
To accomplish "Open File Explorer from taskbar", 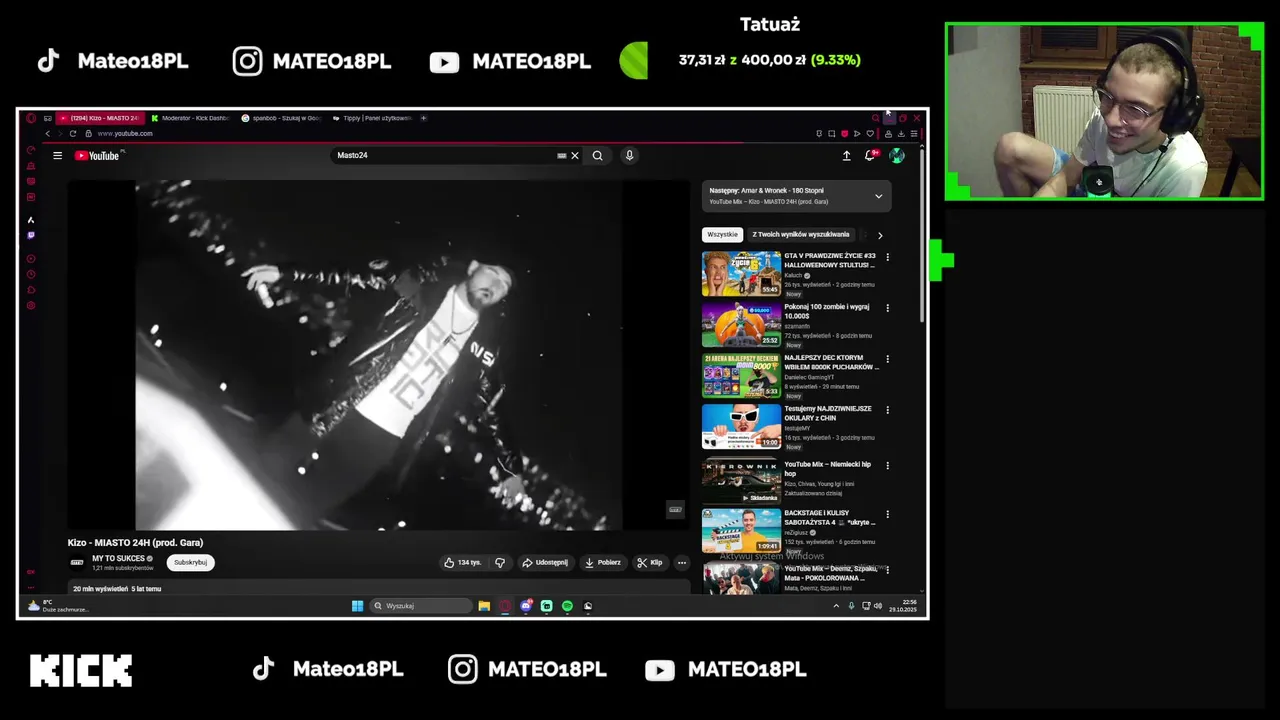I will coord(484,606).
